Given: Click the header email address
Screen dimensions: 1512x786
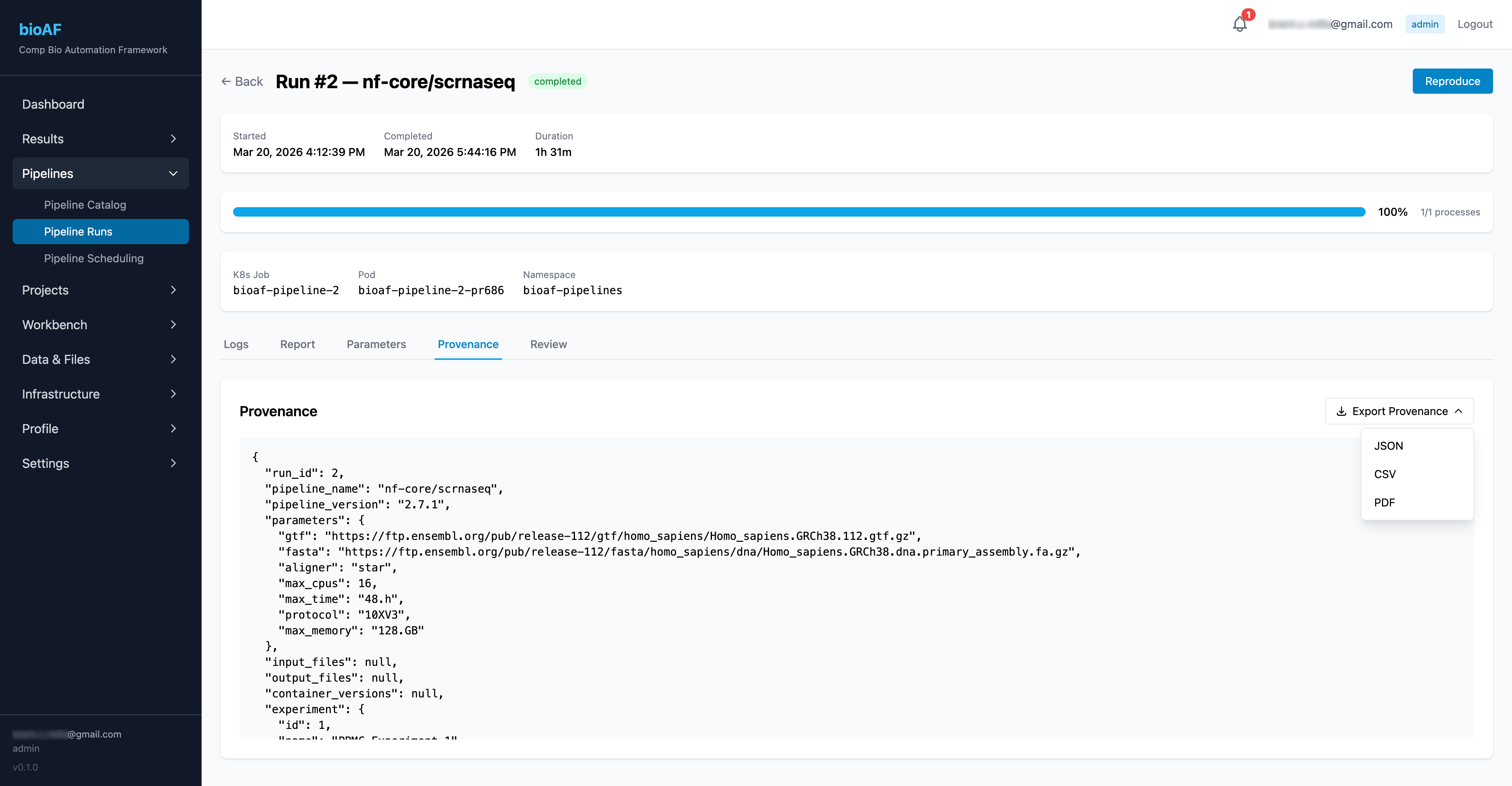Looking at the screenshot, I should [x=1330, y=24].
